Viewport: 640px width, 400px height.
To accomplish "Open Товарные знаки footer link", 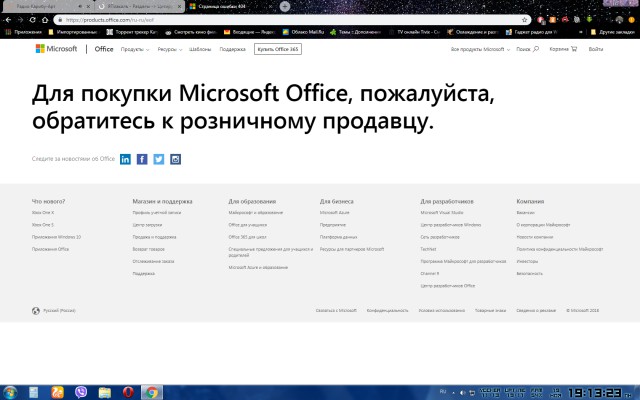I will pos(490,311).
